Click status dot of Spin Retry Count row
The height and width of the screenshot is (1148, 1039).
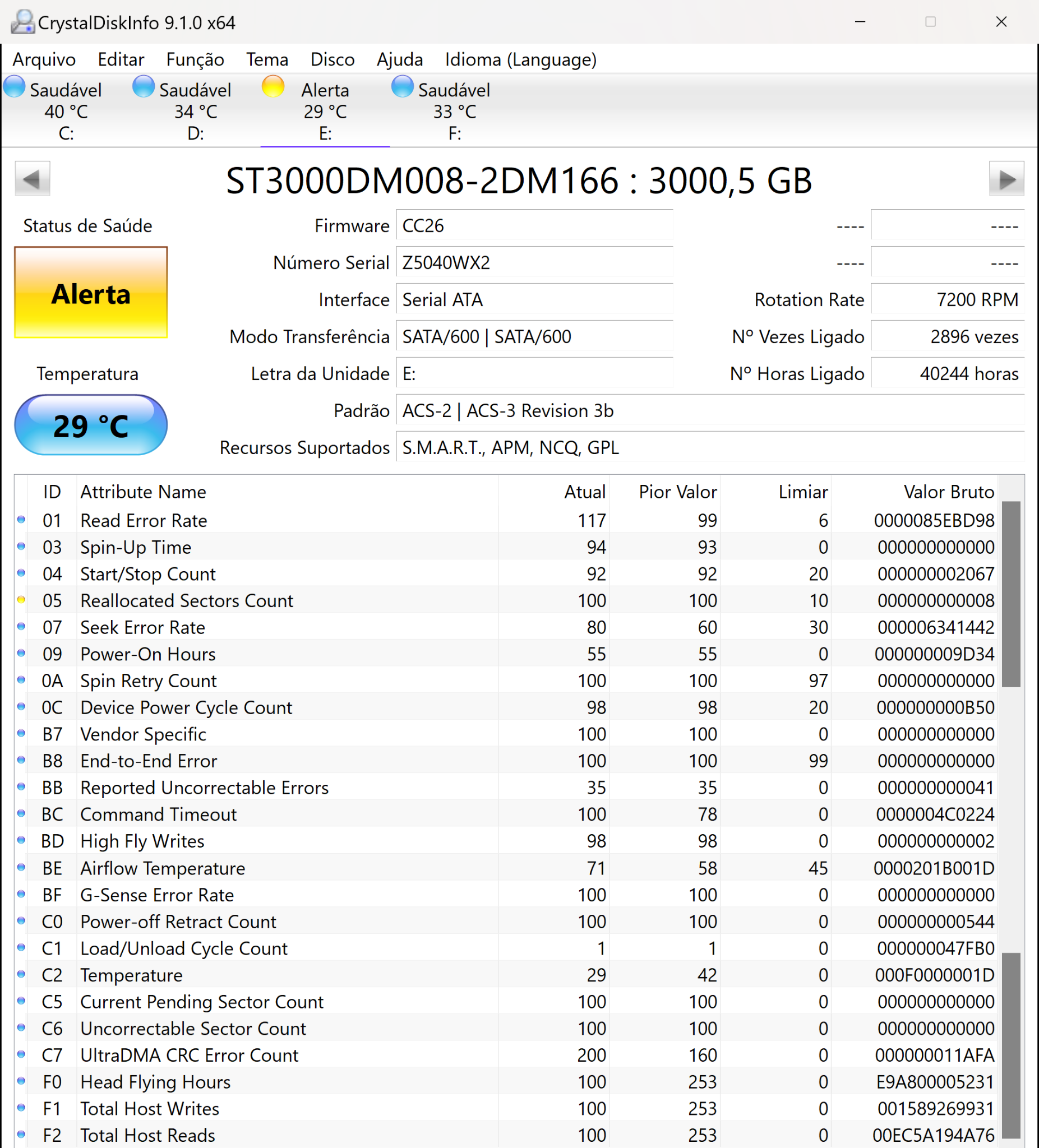(21, 680)
